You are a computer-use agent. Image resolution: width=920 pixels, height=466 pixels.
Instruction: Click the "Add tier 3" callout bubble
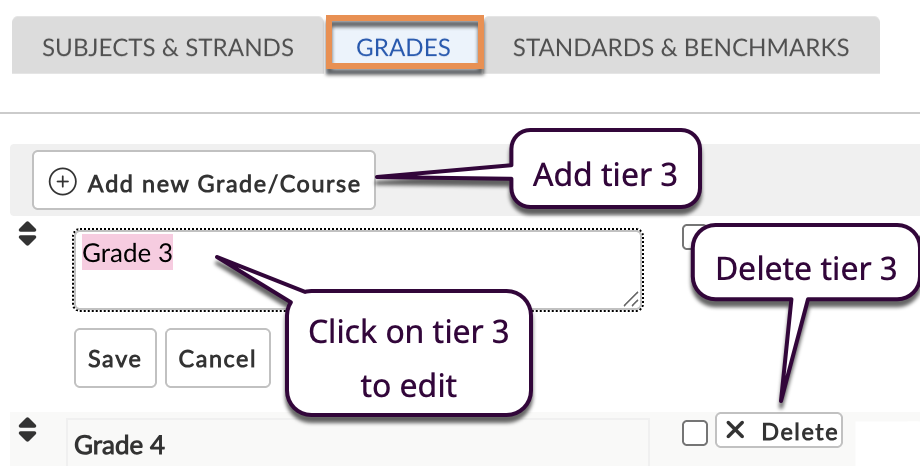[605, 174]
